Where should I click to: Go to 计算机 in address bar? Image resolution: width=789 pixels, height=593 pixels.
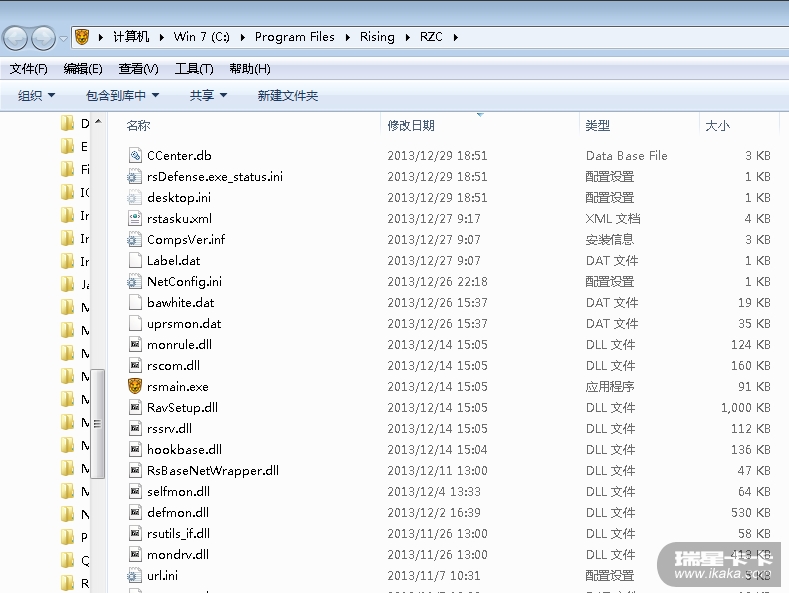131,37
